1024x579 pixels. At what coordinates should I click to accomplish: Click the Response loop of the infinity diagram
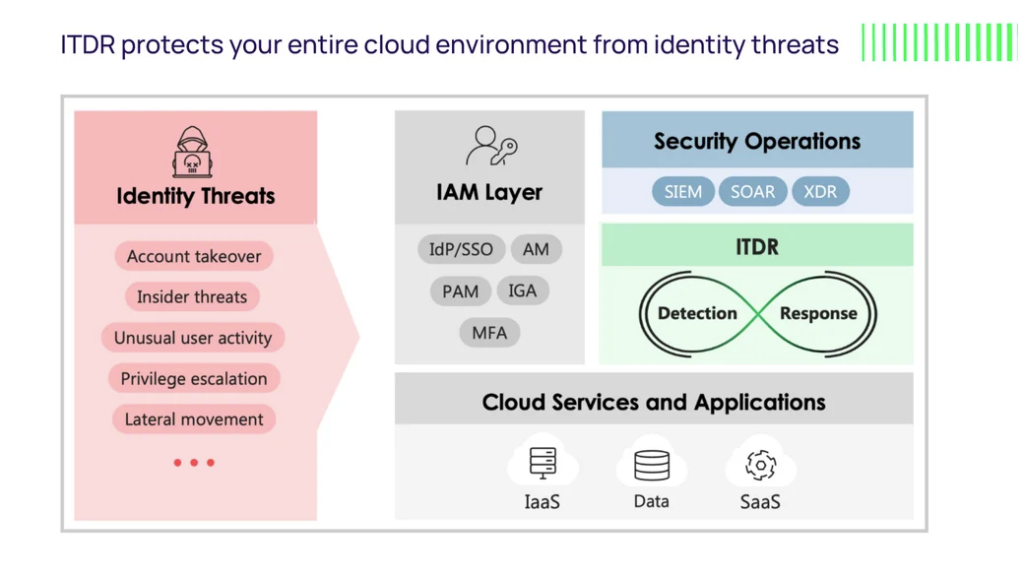(818, 313)
